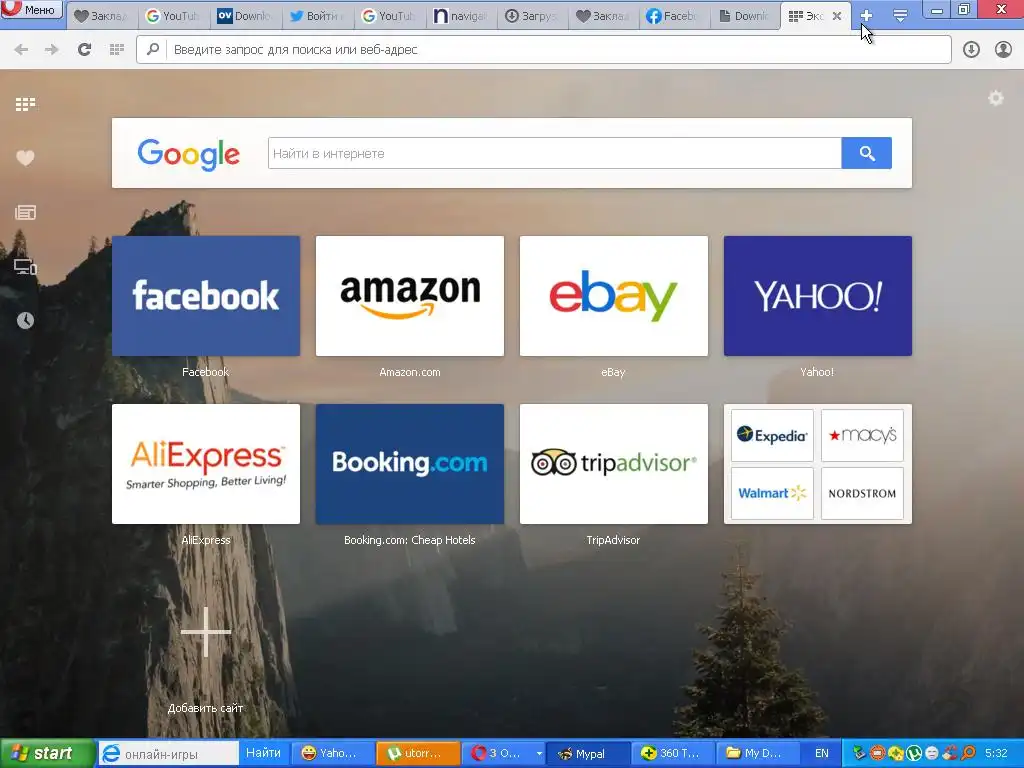Click the EN language indicator
This screenshot has height=768, width=1024.
tap(822, 754)
